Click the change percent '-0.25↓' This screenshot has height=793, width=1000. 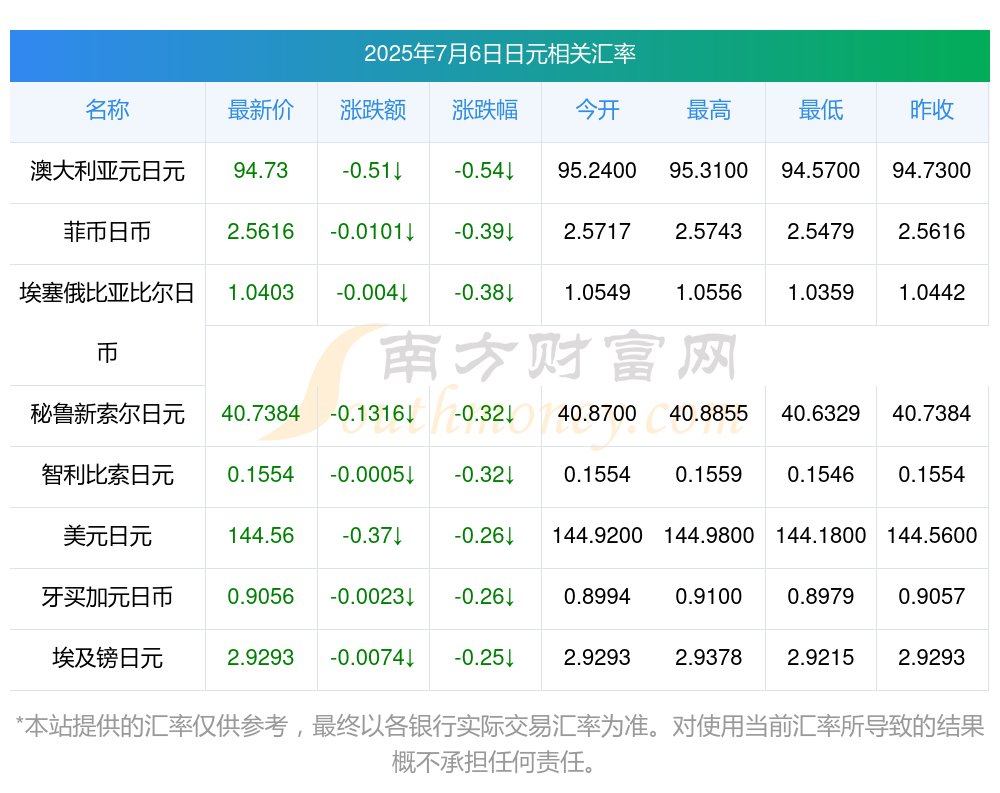click(485, 657)
